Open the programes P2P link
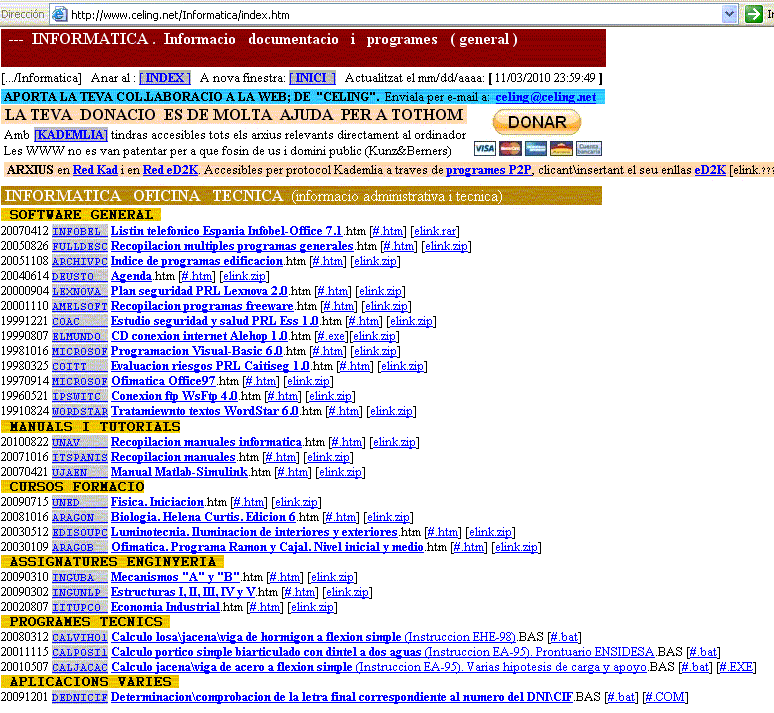 [489, 170]
